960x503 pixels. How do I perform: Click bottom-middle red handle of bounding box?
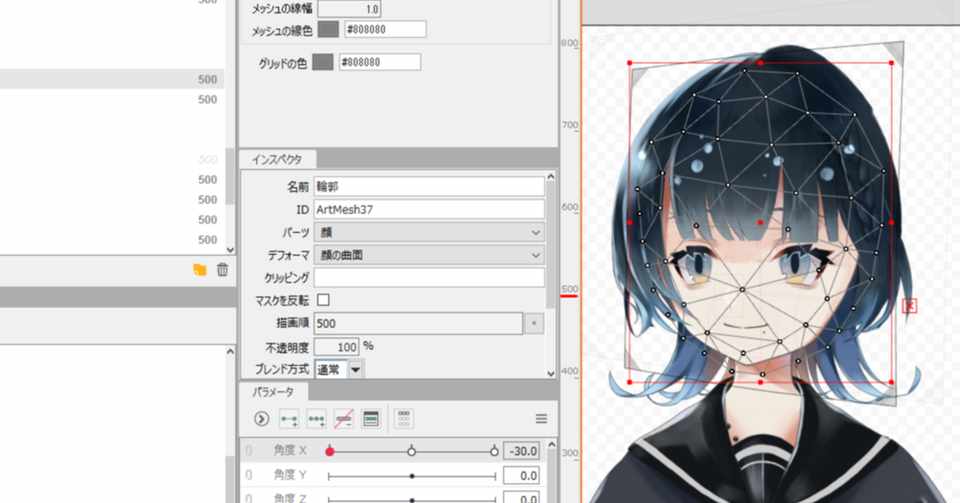tap(760, 382)
